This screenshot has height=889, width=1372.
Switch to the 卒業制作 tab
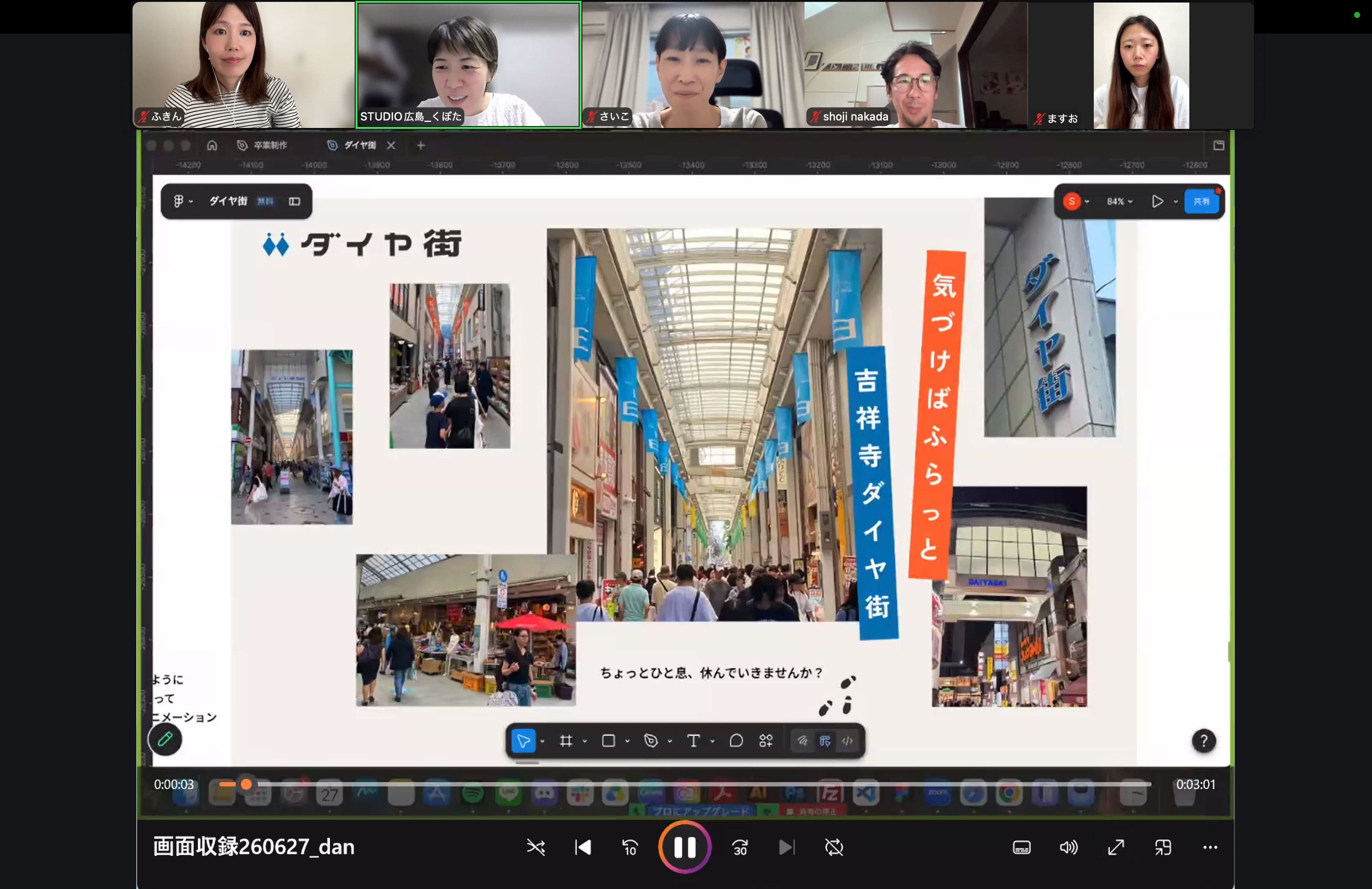pos(262,145)
